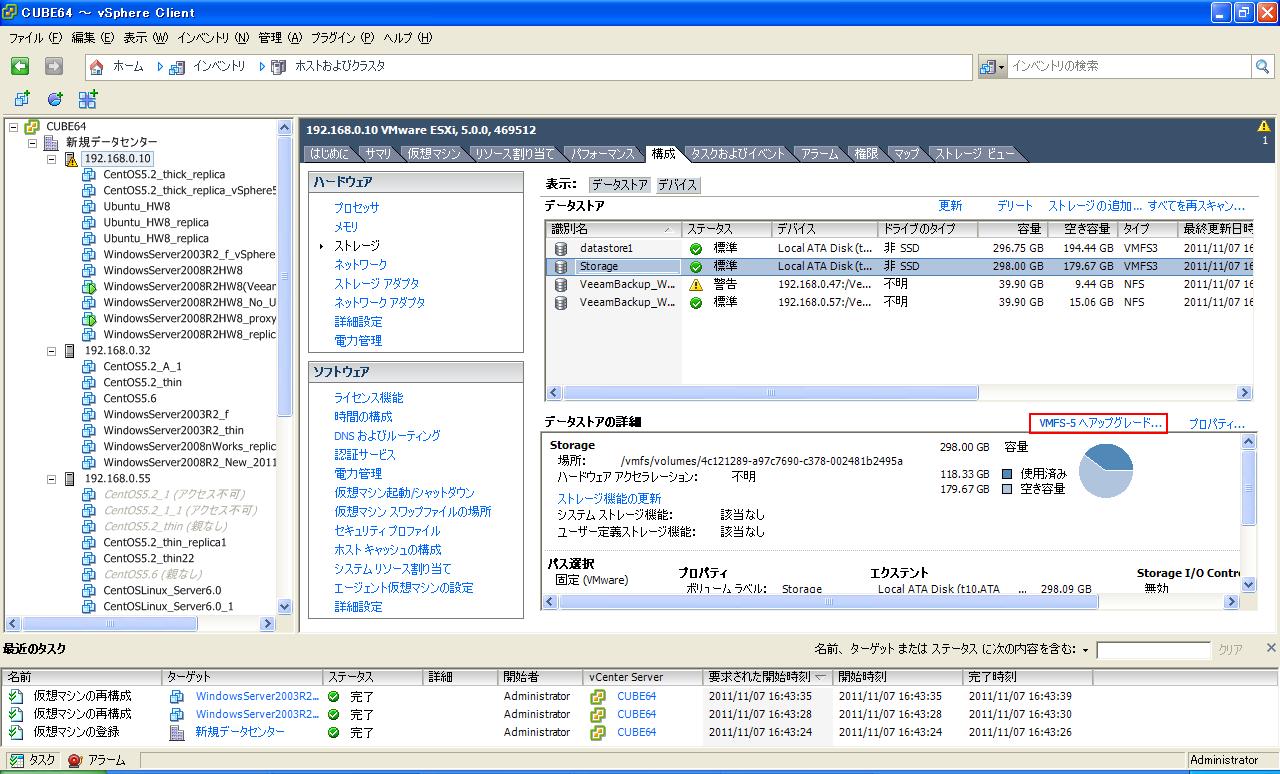Open datastore プロパティ link

click(1216, 424)
